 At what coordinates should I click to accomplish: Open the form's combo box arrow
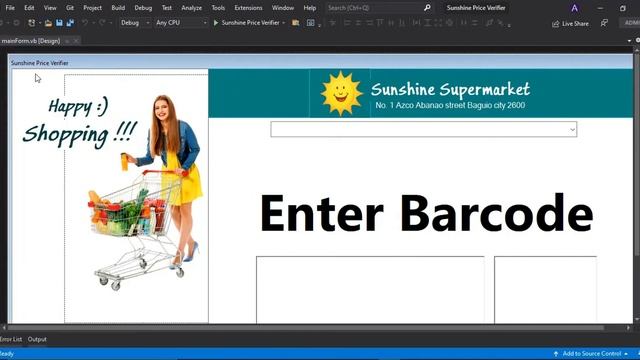coord(572,129)
